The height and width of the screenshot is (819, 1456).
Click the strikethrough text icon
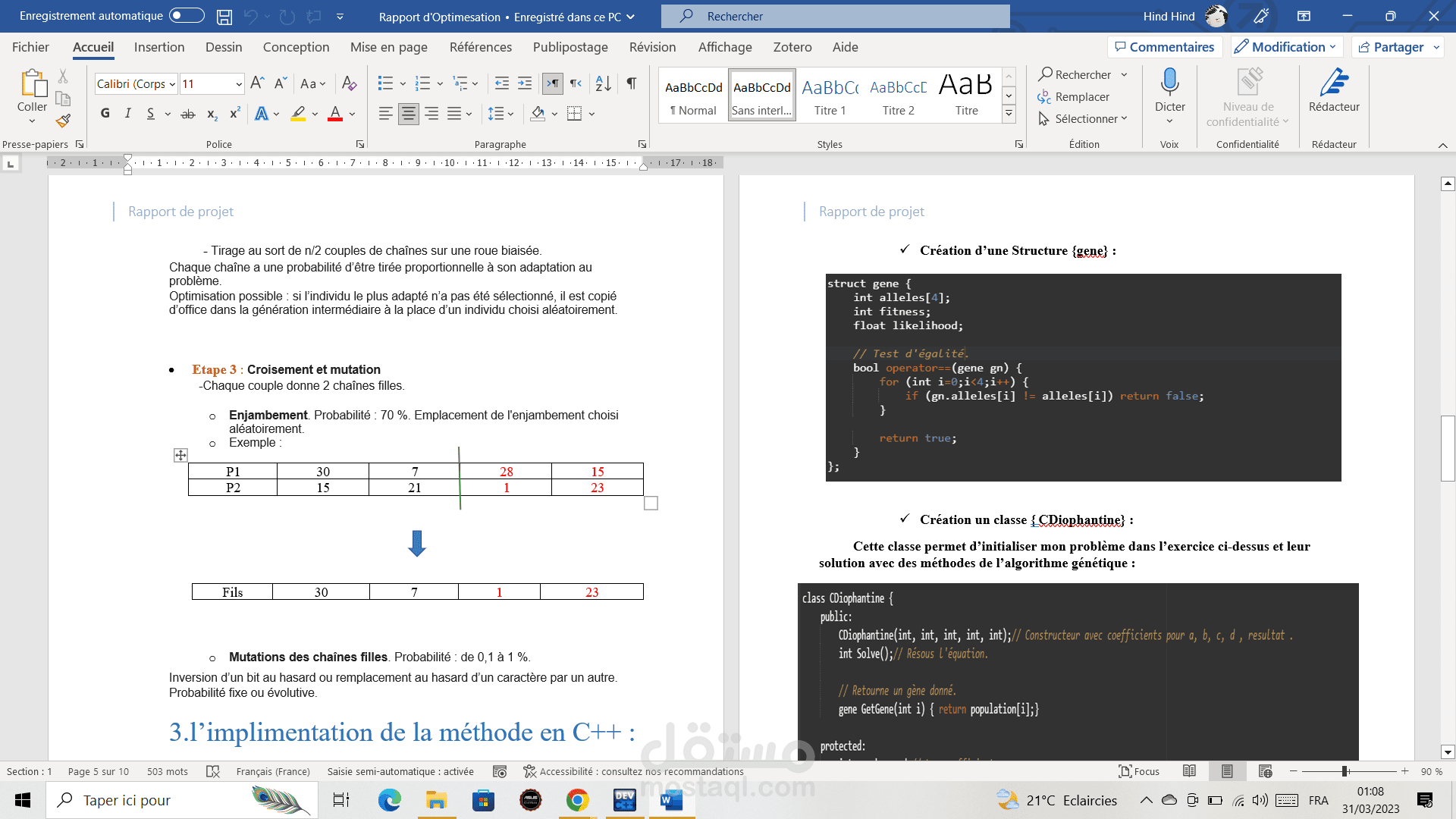point(187,114)
